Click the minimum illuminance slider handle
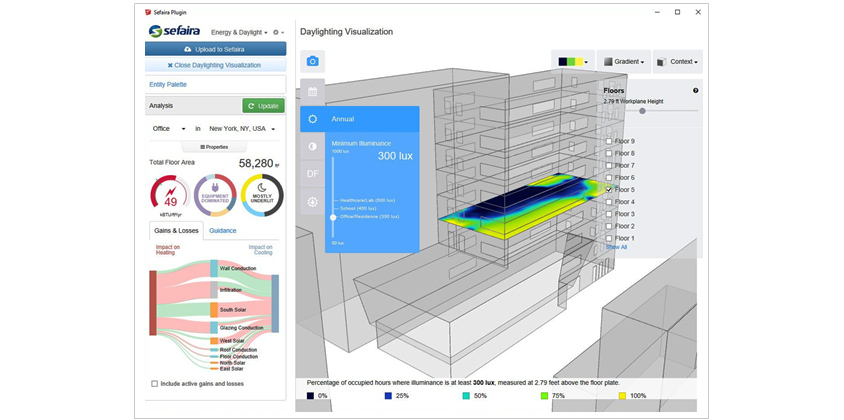The width and height of the screenshot is (844, 420). (333, 216)
